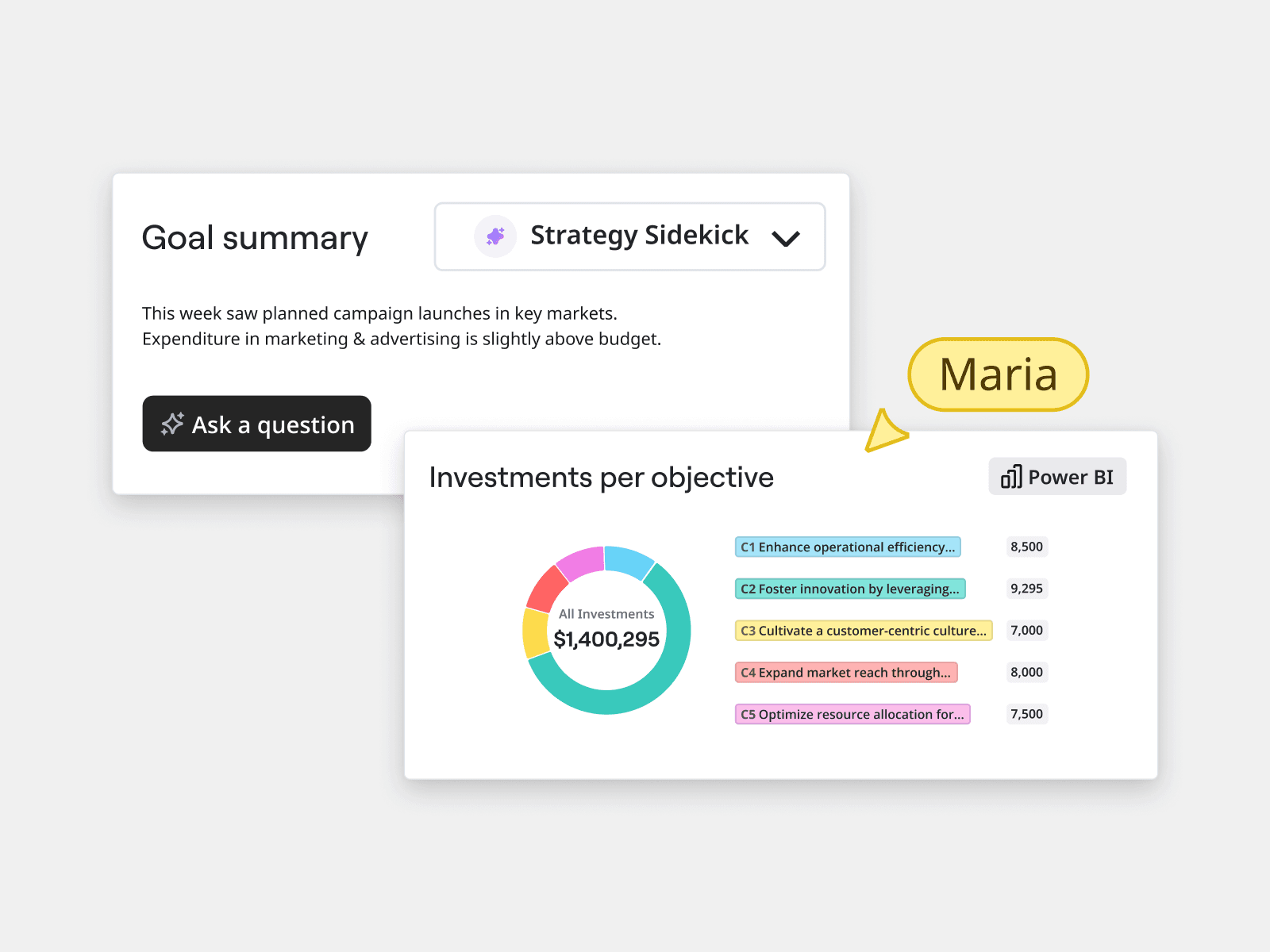Select the Maria collaborator name tag
The image size is (1270, 952).
pyautogui.click(x=998, y=374)
